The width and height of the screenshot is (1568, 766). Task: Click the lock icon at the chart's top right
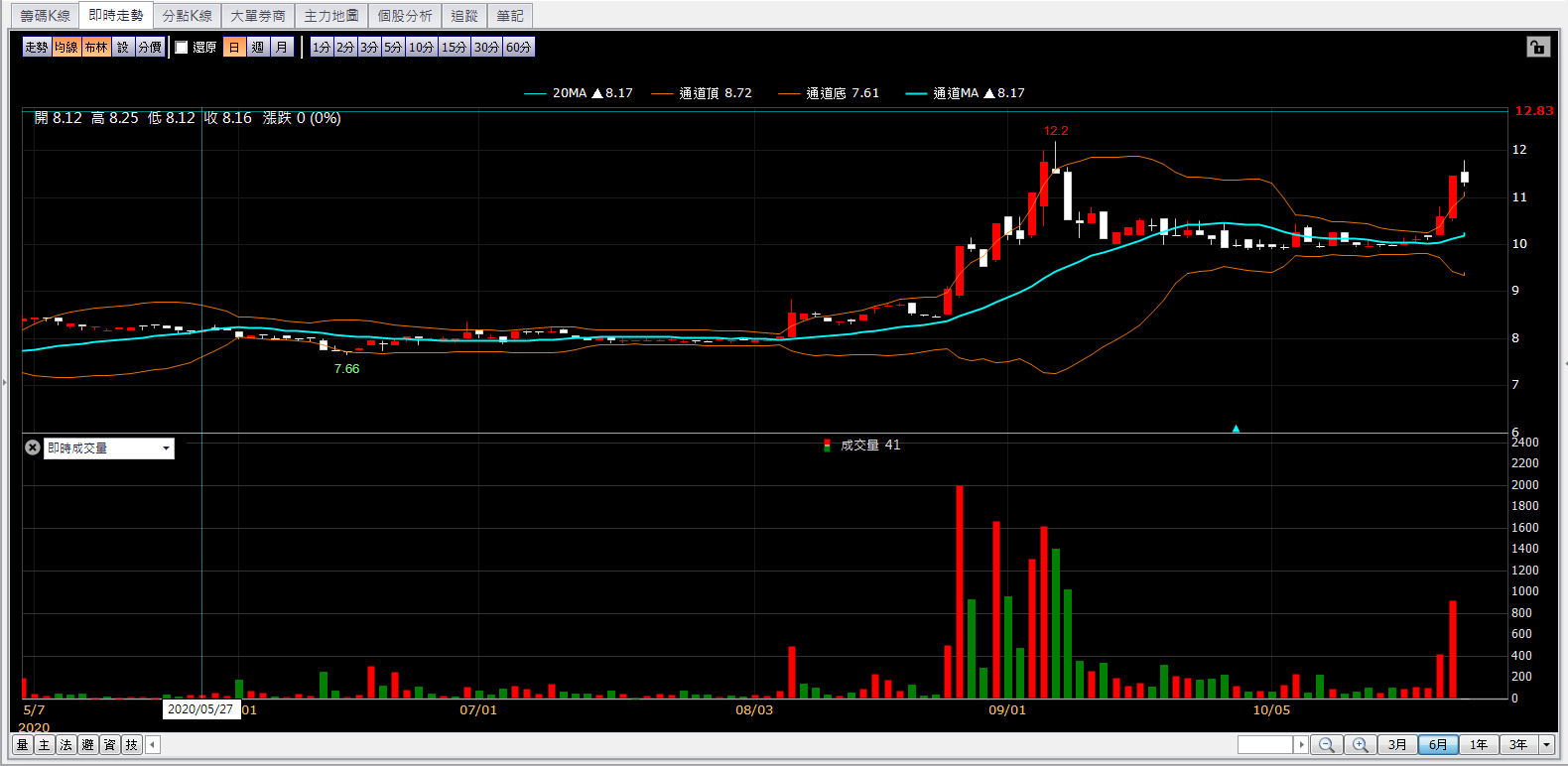point(1538,47)
